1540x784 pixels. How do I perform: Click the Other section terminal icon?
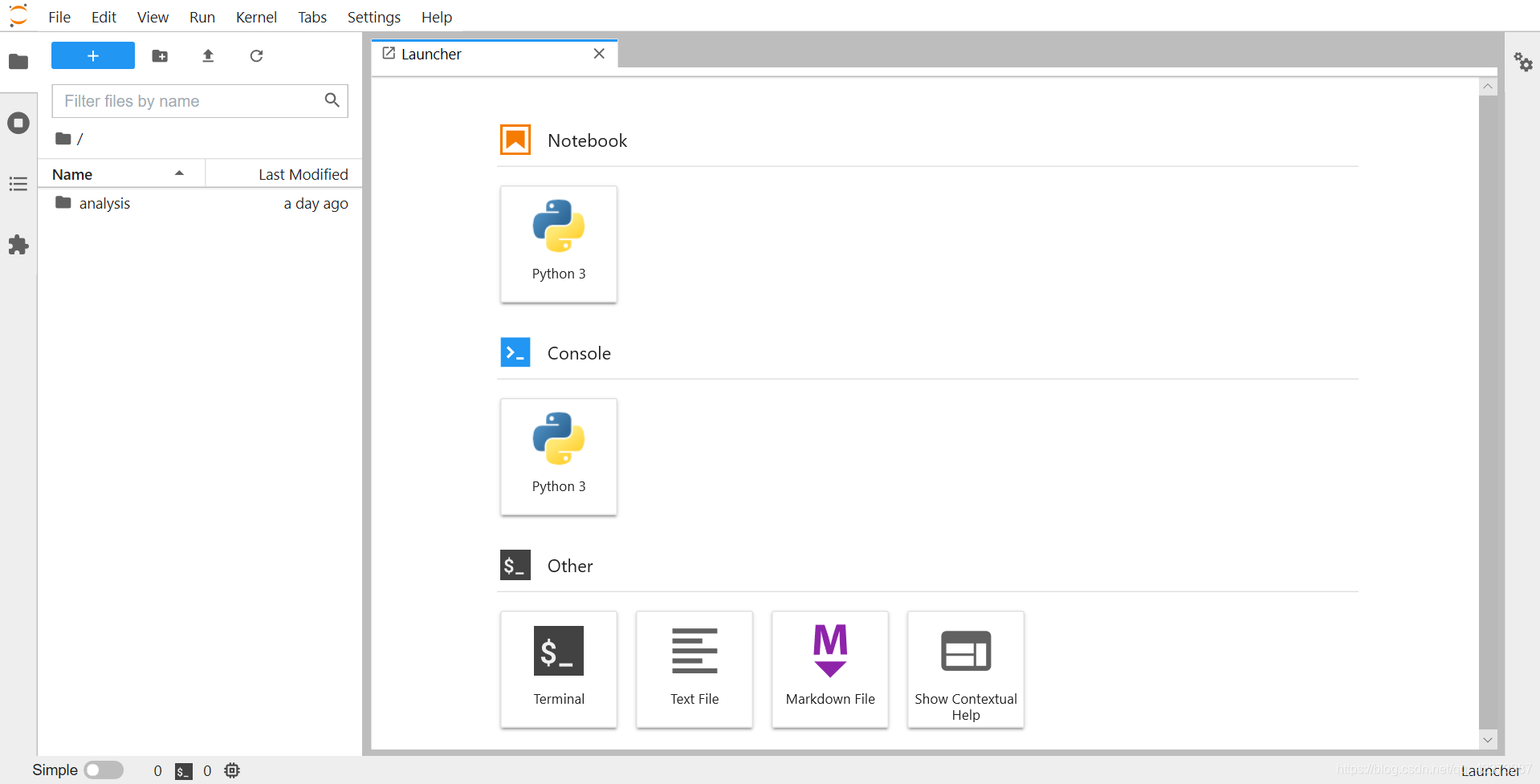(515, 565)
